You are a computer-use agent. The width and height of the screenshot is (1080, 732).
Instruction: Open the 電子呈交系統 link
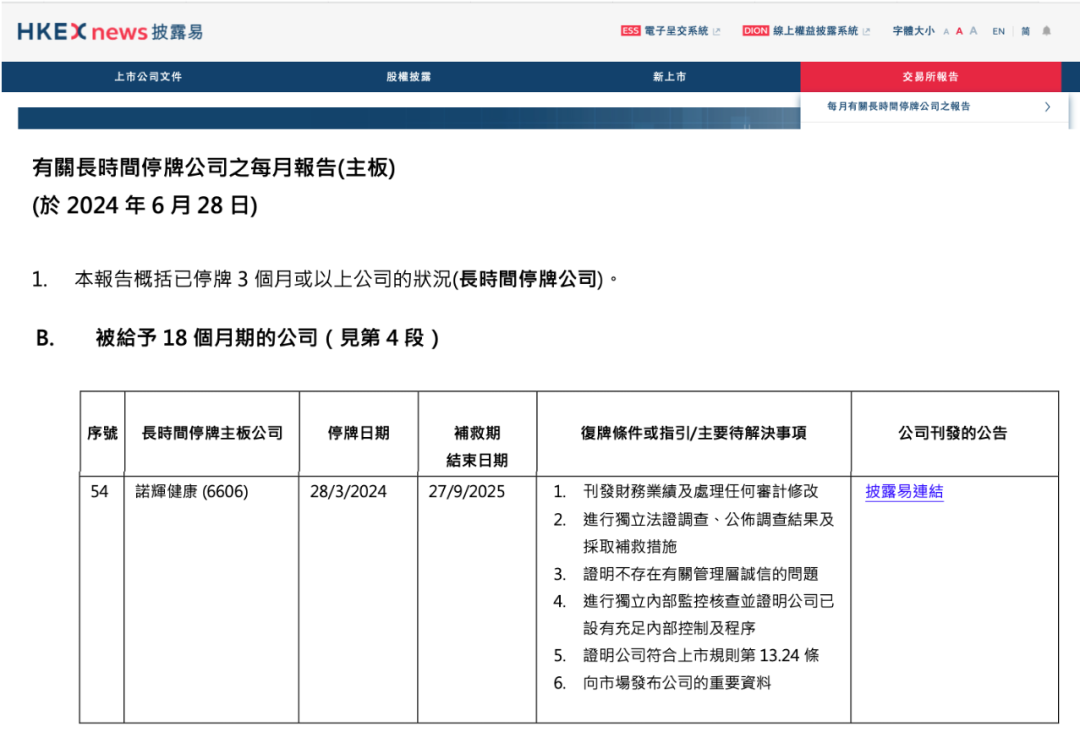[x=676, y=31]
